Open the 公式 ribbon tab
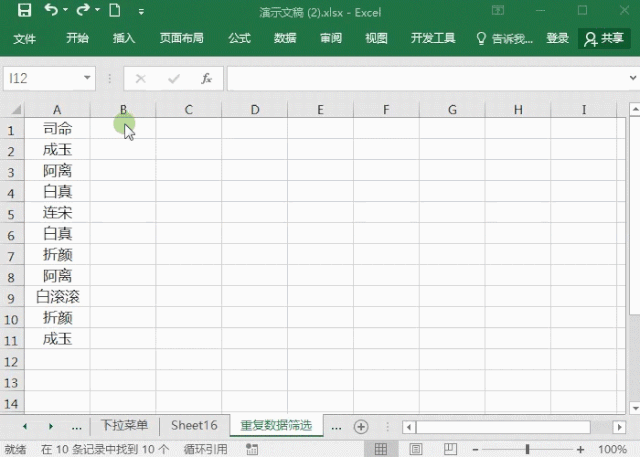This screenshot has width=640, height=457. (x=239, y=38)
